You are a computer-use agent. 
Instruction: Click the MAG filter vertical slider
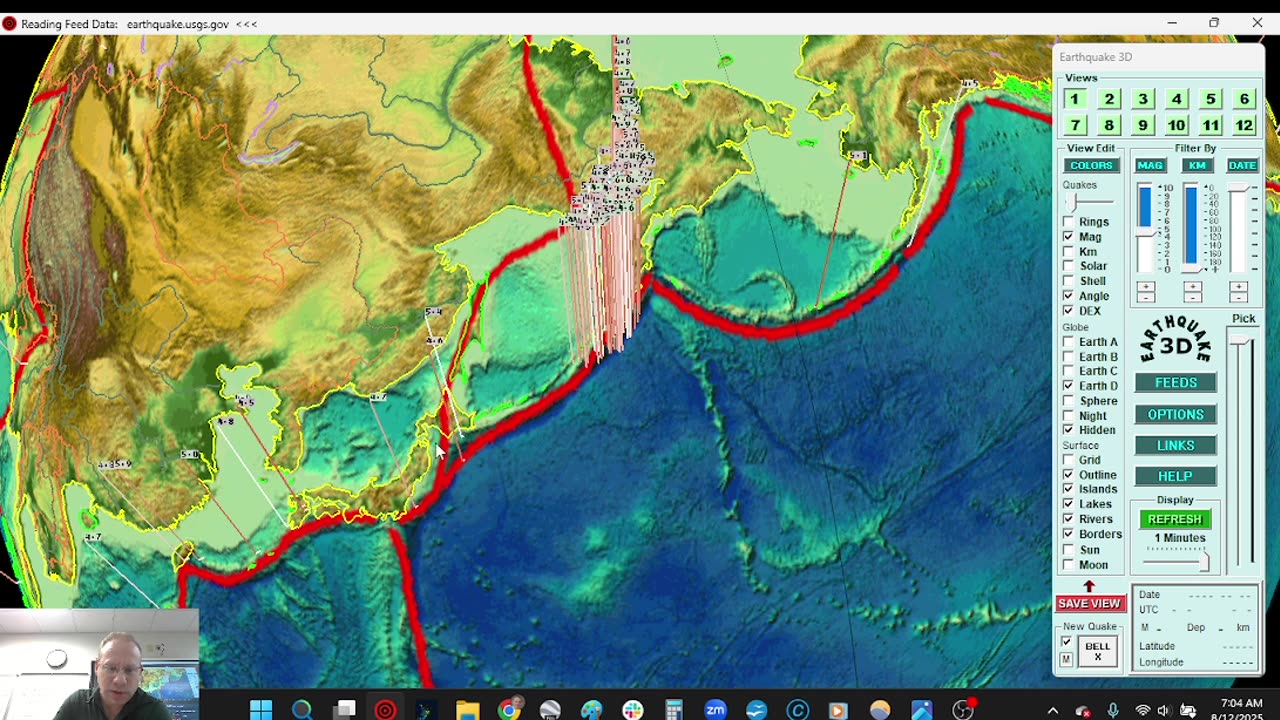1146,228
